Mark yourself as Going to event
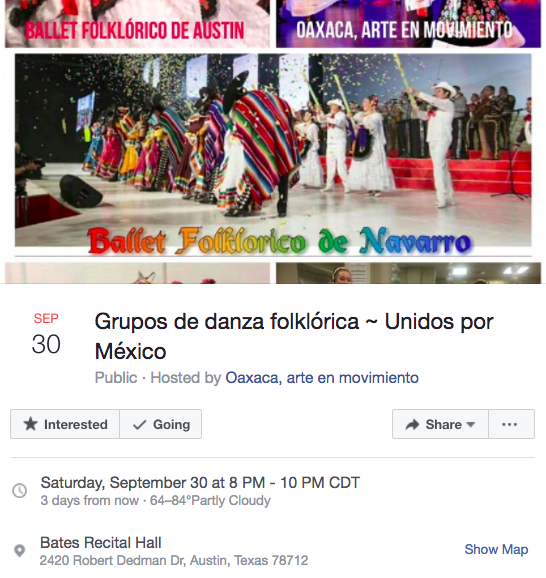546x578 pixels. click(161, 424)
